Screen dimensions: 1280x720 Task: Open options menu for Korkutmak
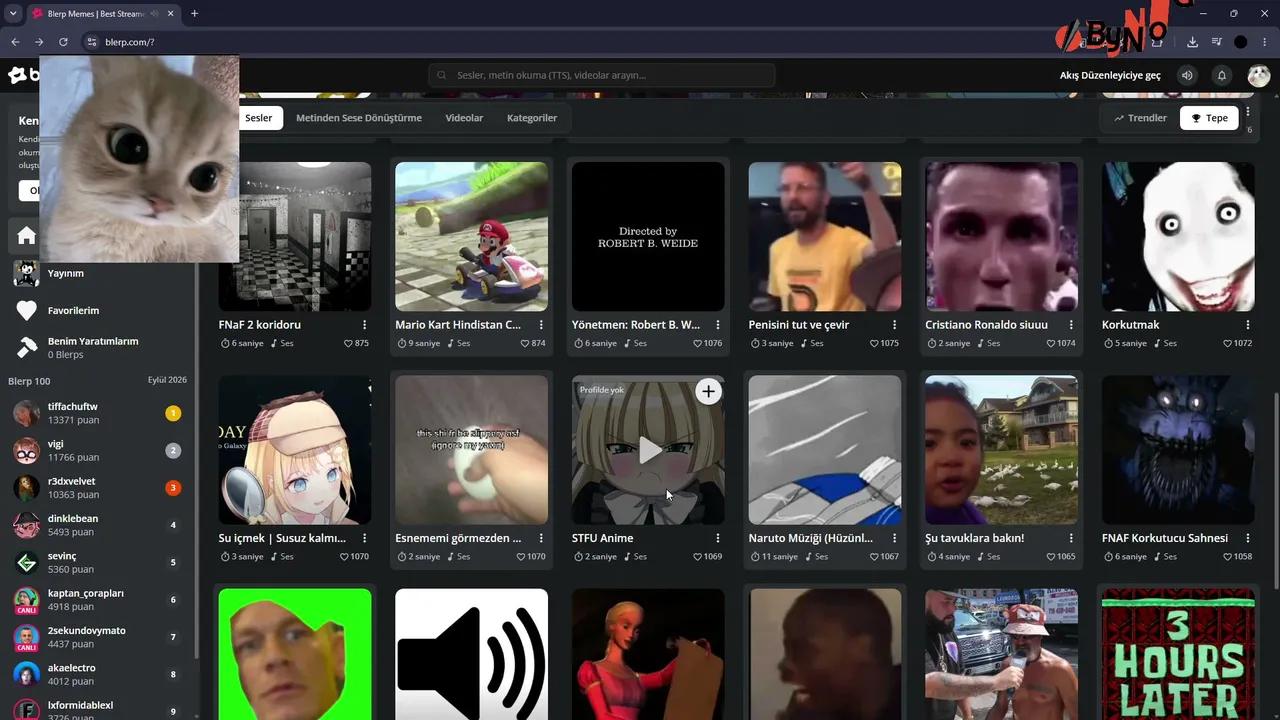pos(1248,325)
